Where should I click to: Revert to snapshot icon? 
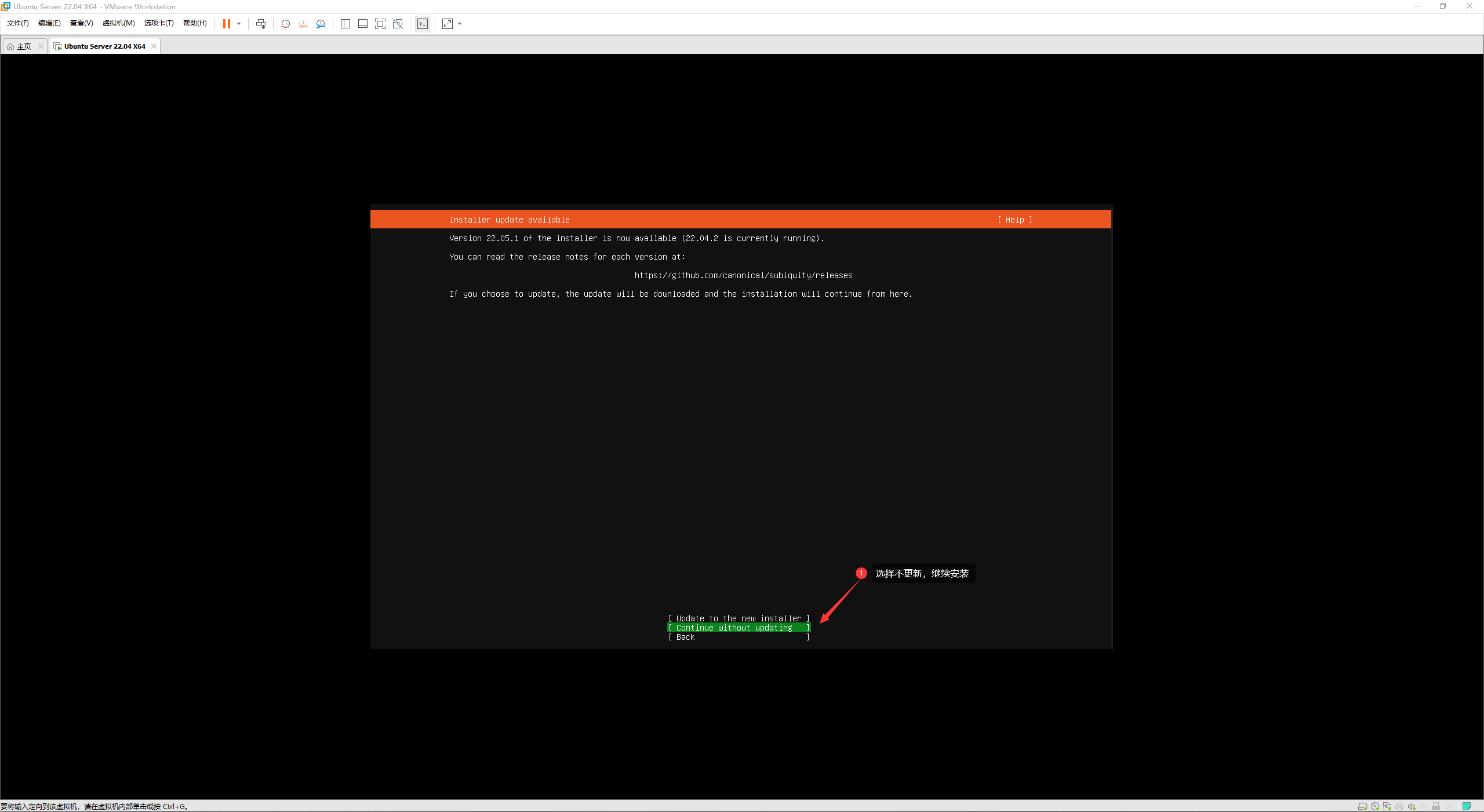click(x=303, y=24)
